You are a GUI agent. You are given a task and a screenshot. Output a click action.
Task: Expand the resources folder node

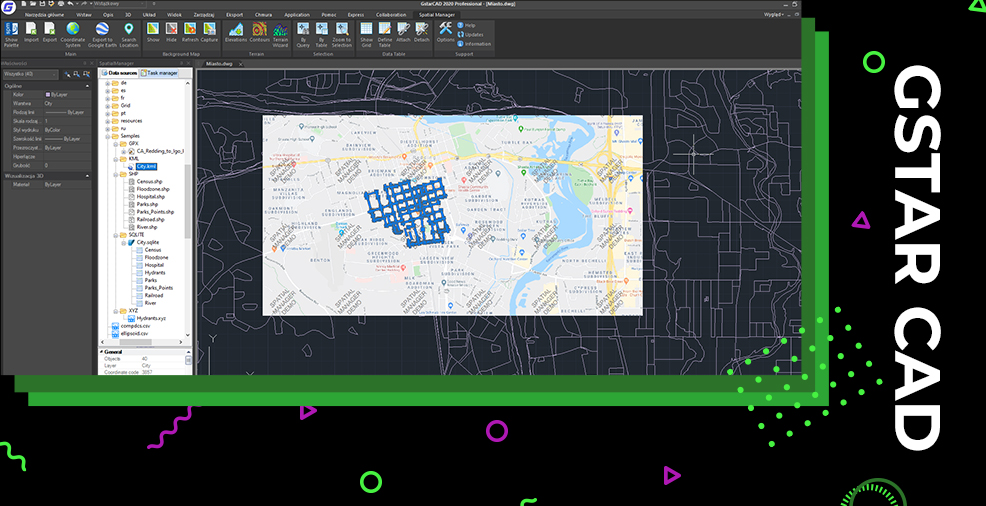(x=108, y=120)
